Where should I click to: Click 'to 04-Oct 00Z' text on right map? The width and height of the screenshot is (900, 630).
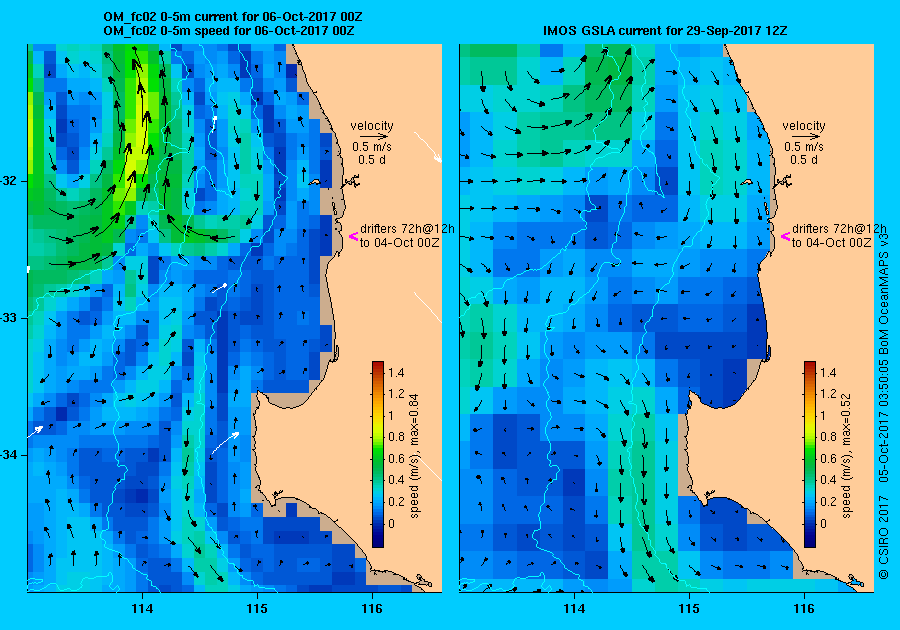832,243
